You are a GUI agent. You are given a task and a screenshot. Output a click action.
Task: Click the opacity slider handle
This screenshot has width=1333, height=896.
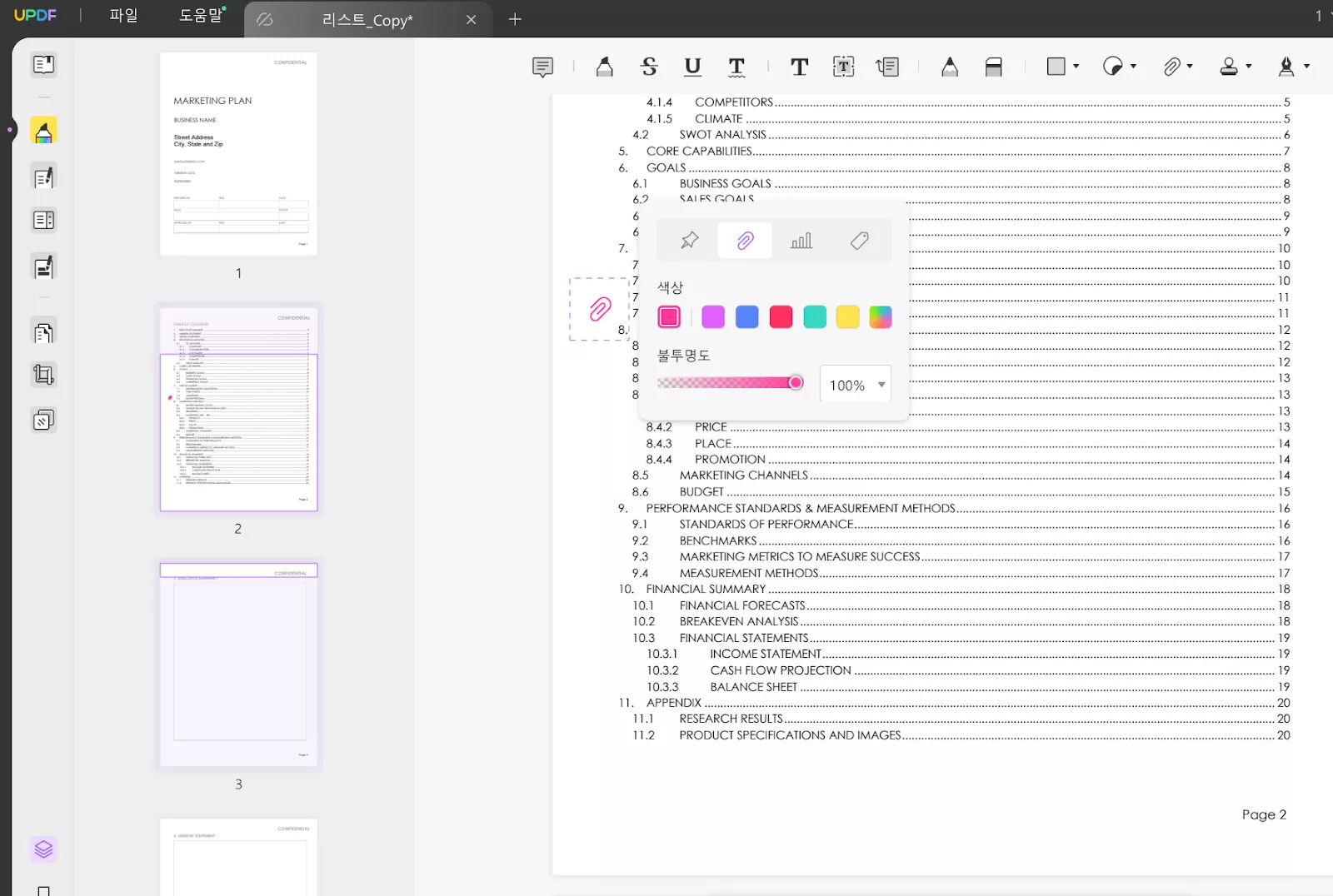click(796, 382)
